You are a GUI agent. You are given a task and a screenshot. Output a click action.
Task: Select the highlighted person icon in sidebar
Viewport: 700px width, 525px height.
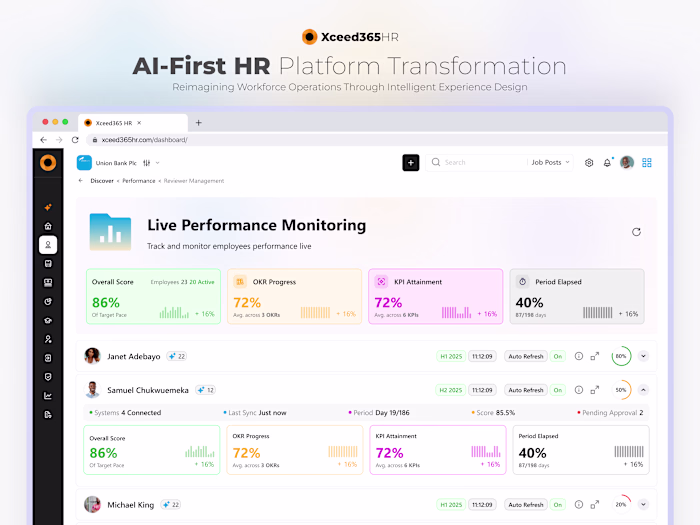[x=48, y=245]
